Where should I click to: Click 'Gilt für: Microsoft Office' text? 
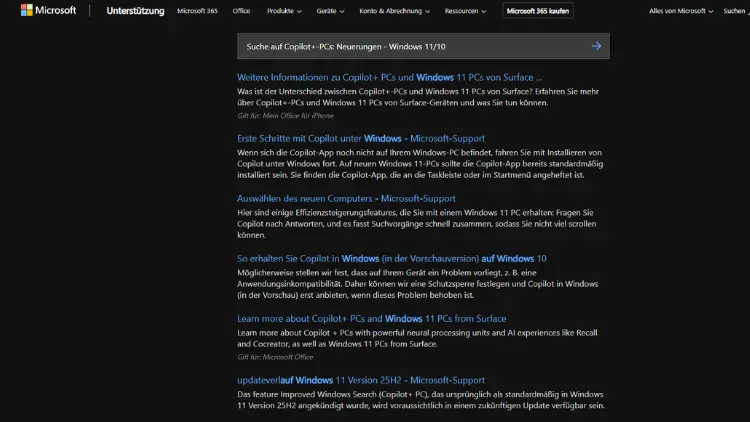[275, 357]
